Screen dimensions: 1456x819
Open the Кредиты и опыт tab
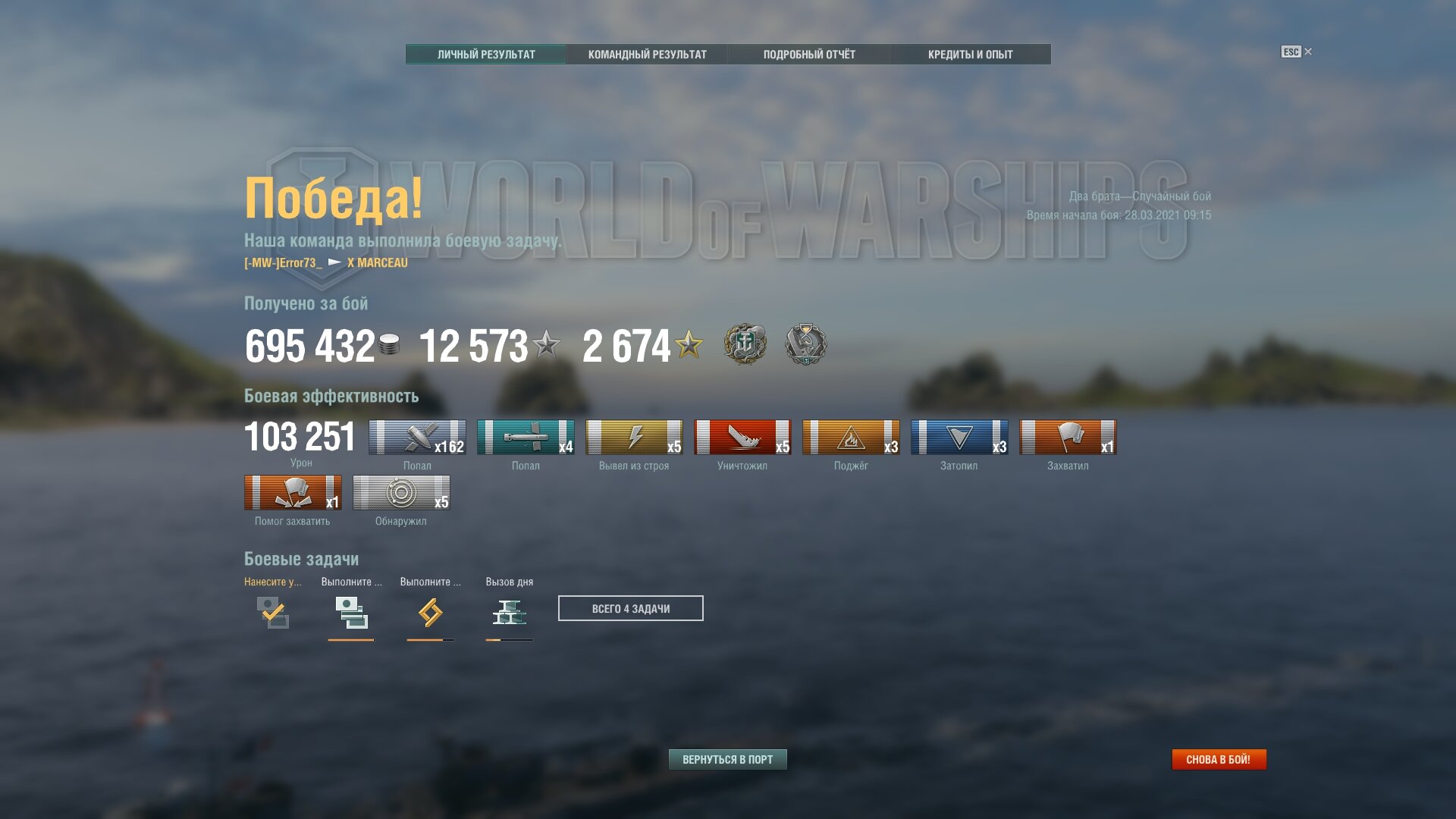(x=970, y=54)
